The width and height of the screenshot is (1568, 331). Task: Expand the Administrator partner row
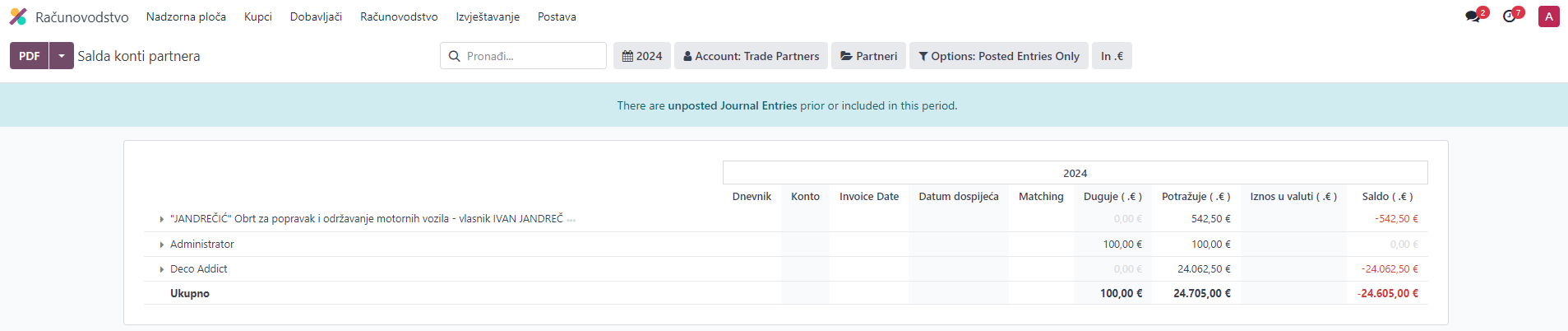pyautogui.click(x=162, y=245)
